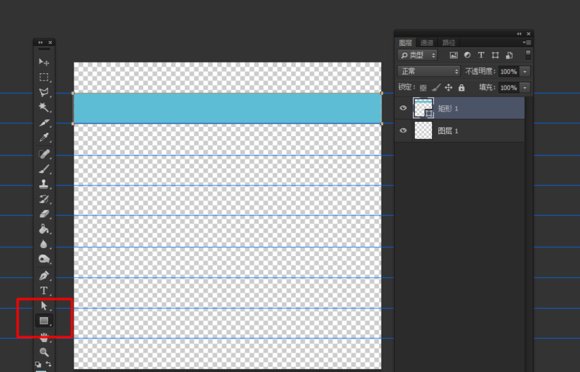Hide the 矩形 1 layer
Viewport: 580px width, 372px height.
(x=403, y=108)
